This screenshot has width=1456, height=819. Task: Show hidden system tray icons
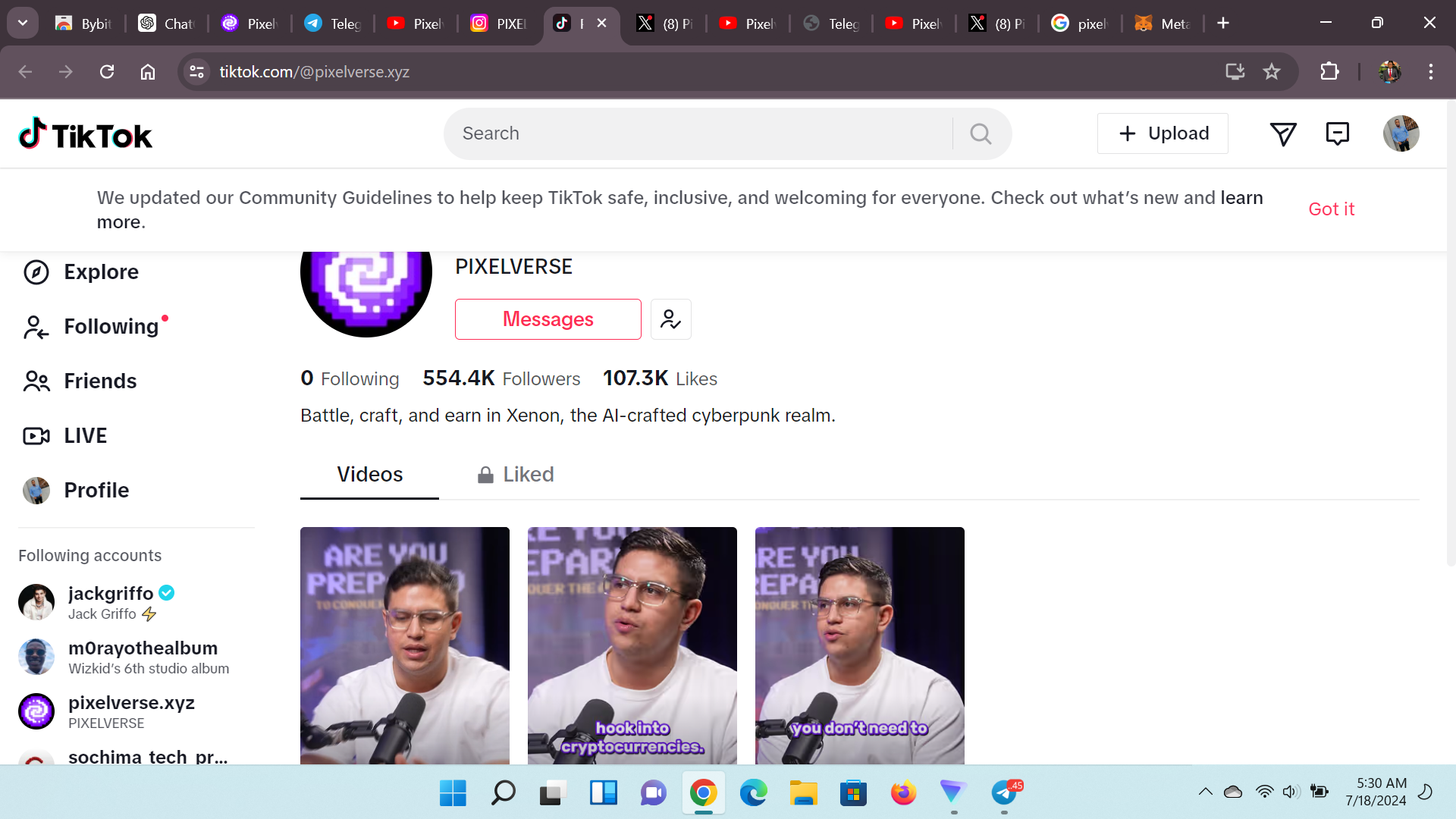click(1205, 792)
